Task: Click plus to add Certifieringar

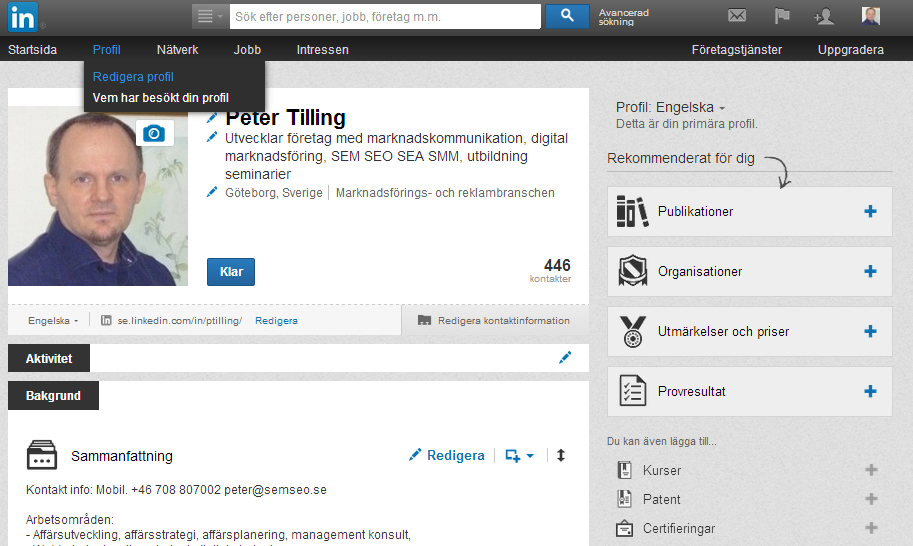Action: pyautogui.click(x=871, y=528)
